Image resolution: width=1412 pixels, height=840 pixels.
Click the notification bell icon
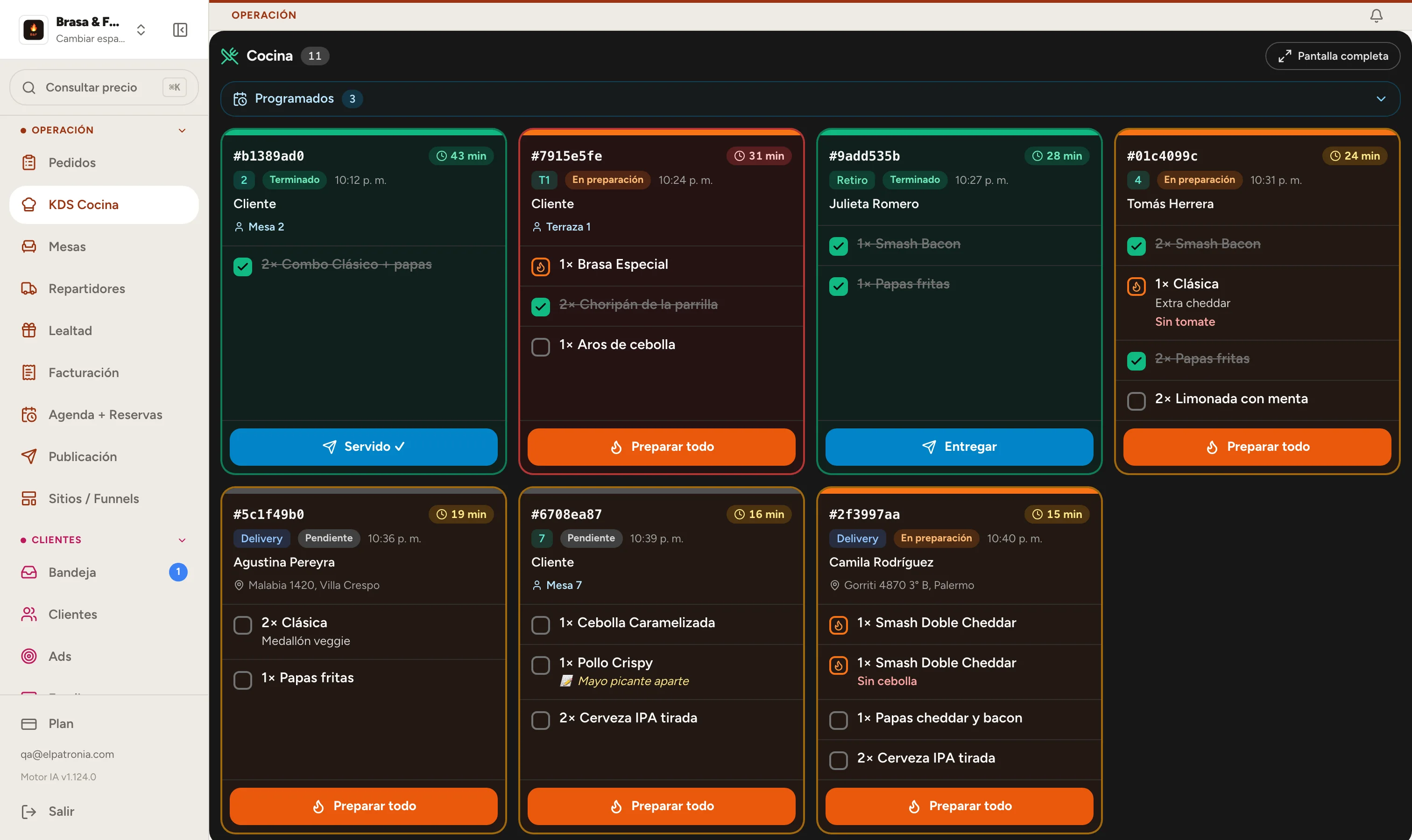click(1376, 15)
